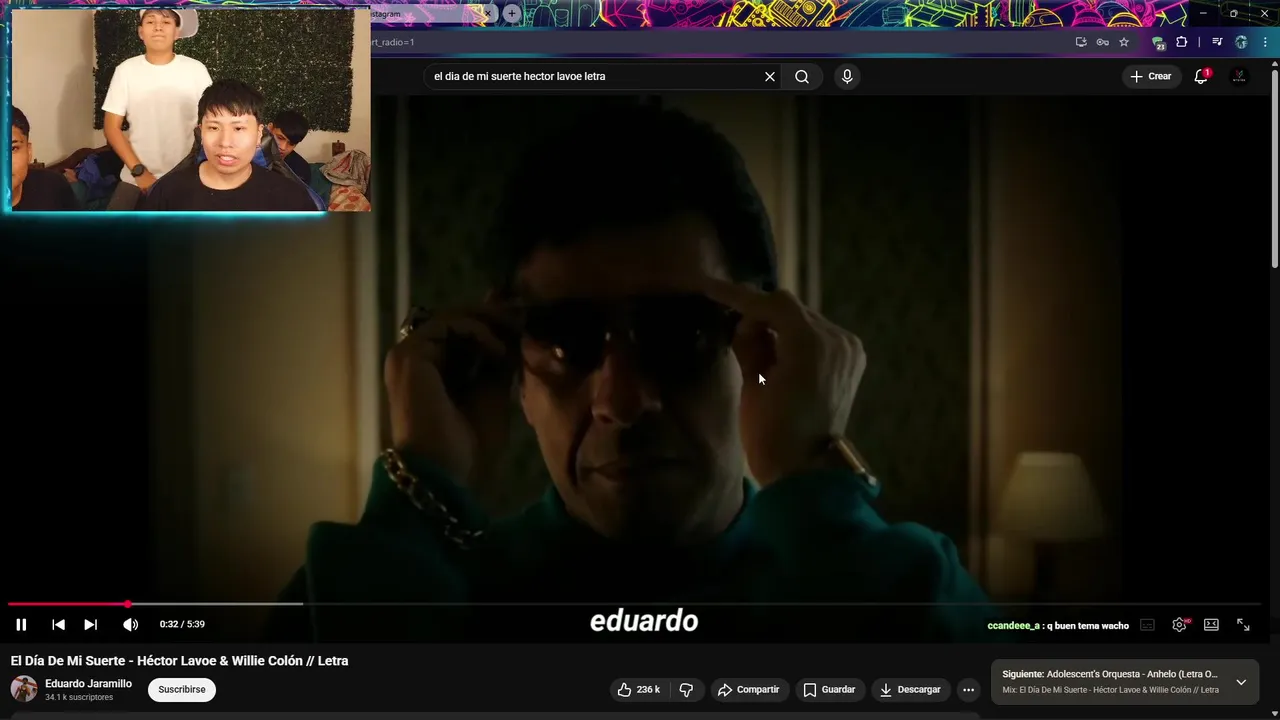The image size is (1280, 720).
Task: Start voice search with the microphone icon
Action: pyautogui.click(x=847, y=76)
